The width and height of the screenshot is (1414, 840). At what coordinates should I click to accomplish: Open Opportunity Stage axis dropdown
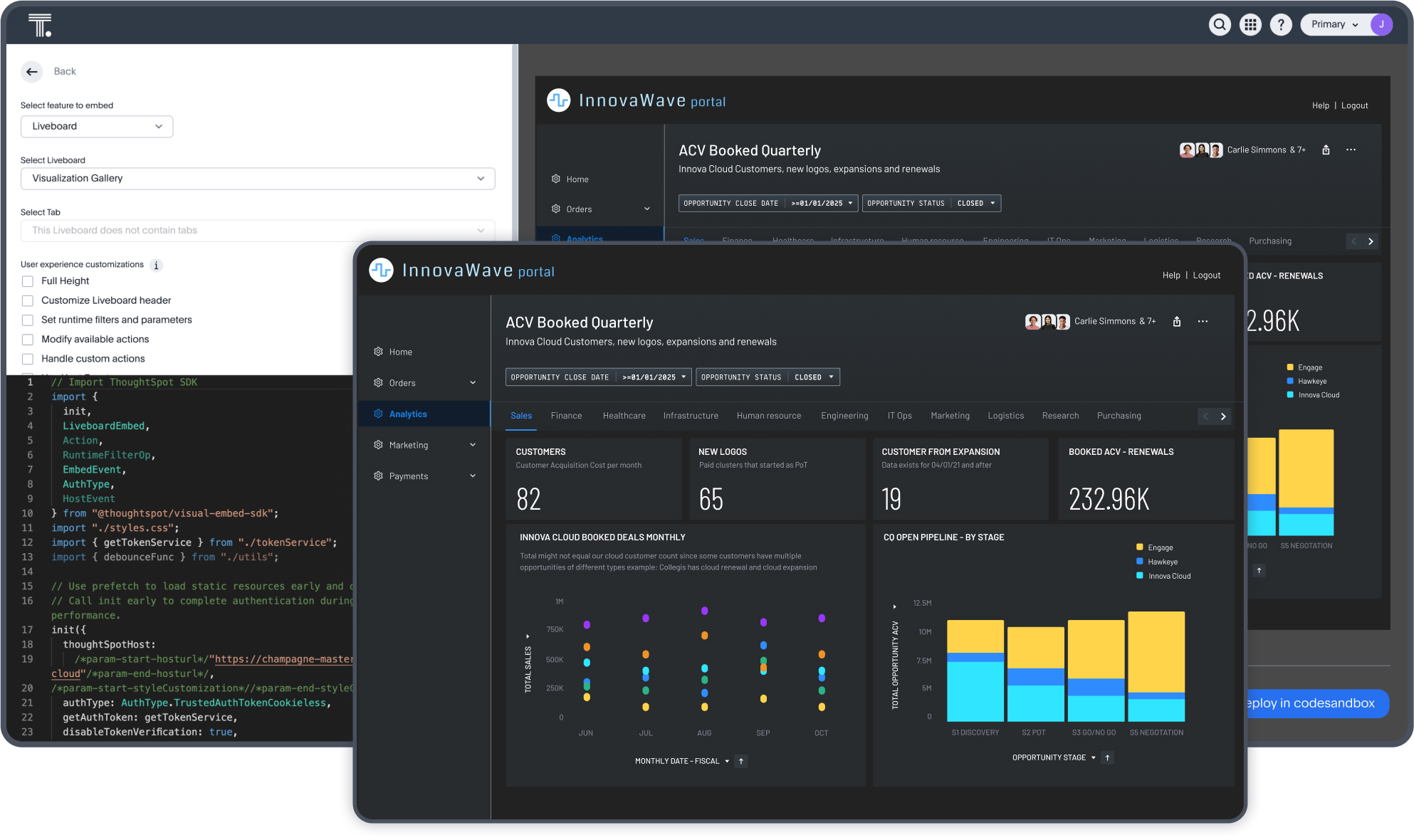click(1054, 757)
